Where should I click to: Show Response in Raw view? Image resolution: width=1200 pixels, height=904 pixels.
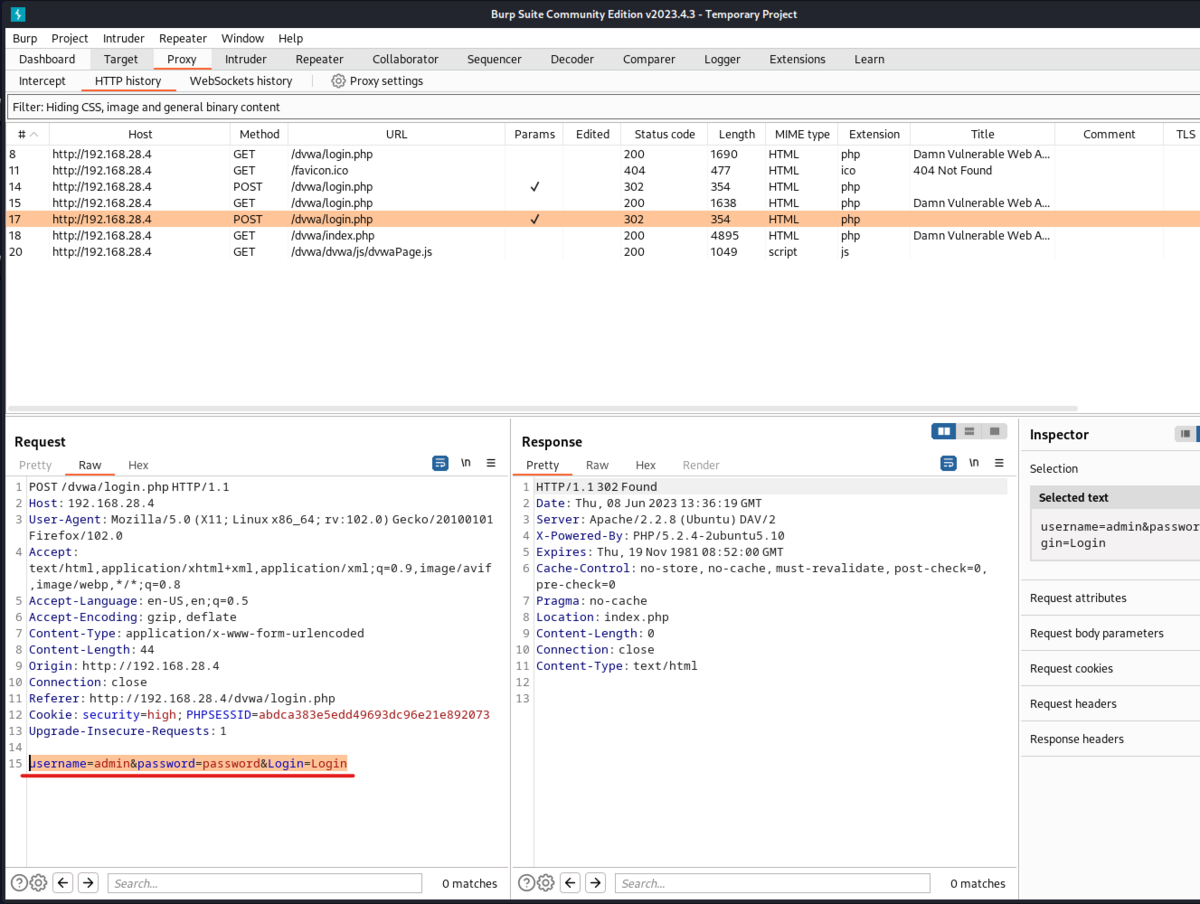(597, 465)
